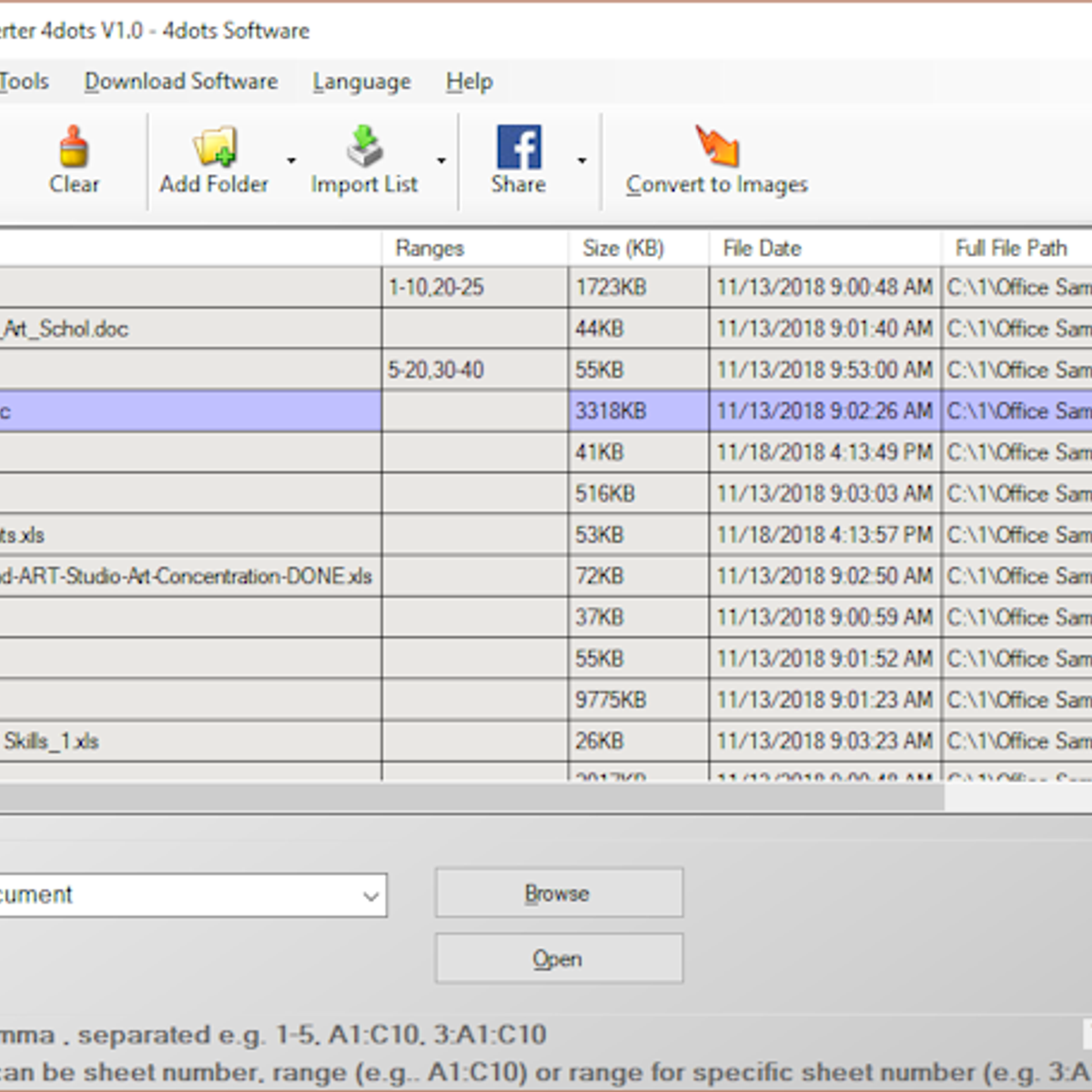The width and height of the screenshot is (1092, 1092).
Task: Sort files by the File Date column
Action: pos(761,248)
